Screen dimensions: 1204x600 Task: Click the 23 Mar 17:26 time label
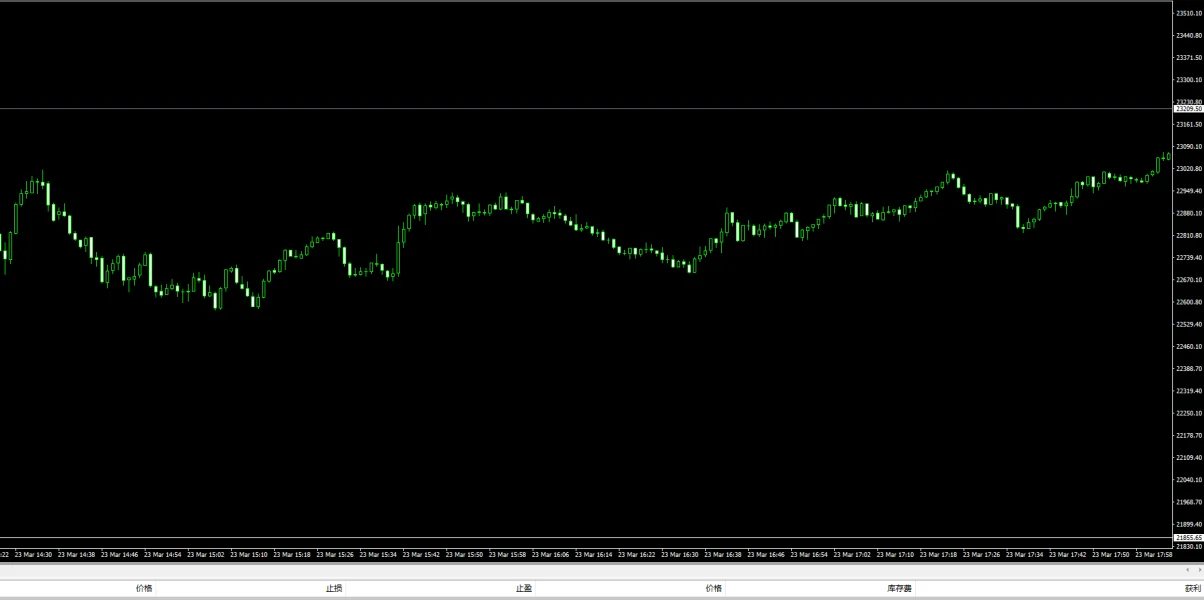point(981,554)
